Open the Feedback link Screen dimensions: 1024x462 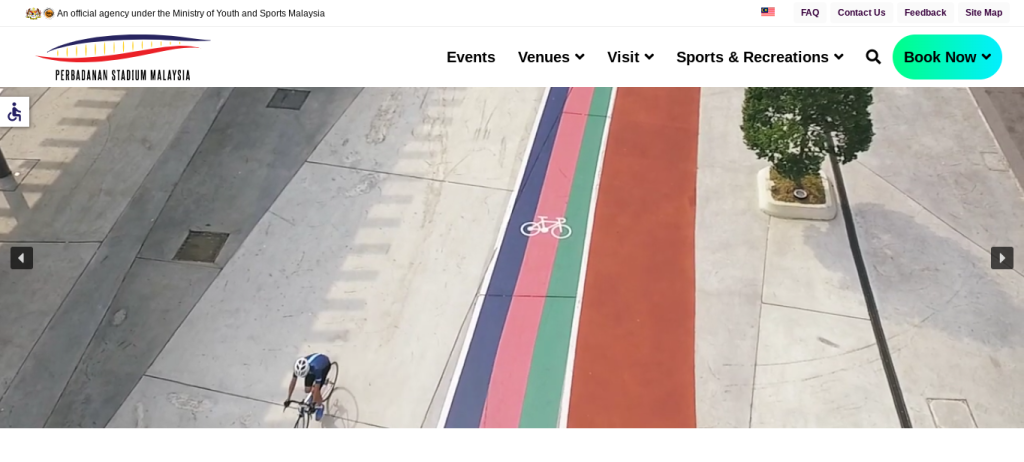pos(925,13)
